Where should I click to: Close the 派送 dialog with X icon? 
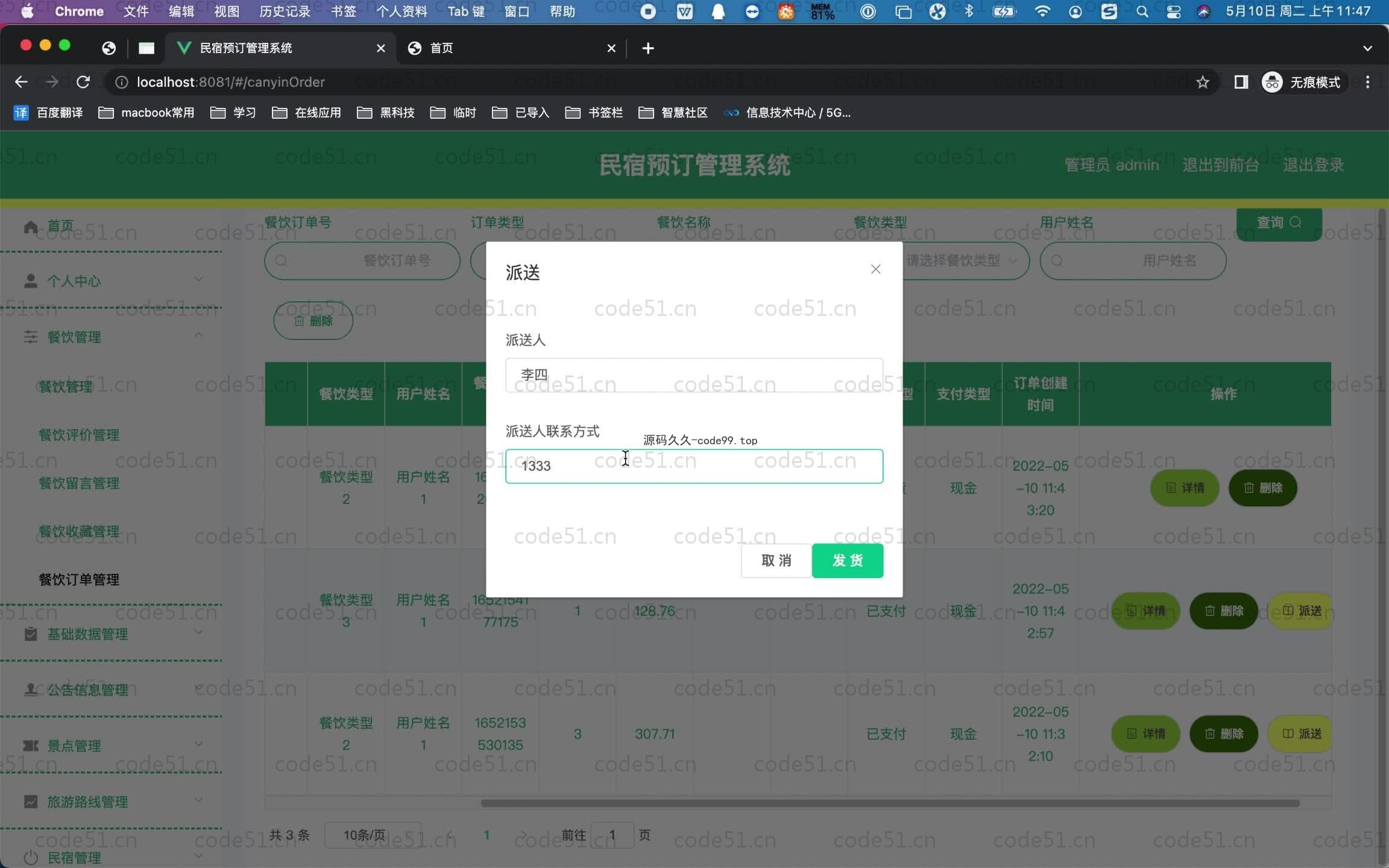(875, 269)
